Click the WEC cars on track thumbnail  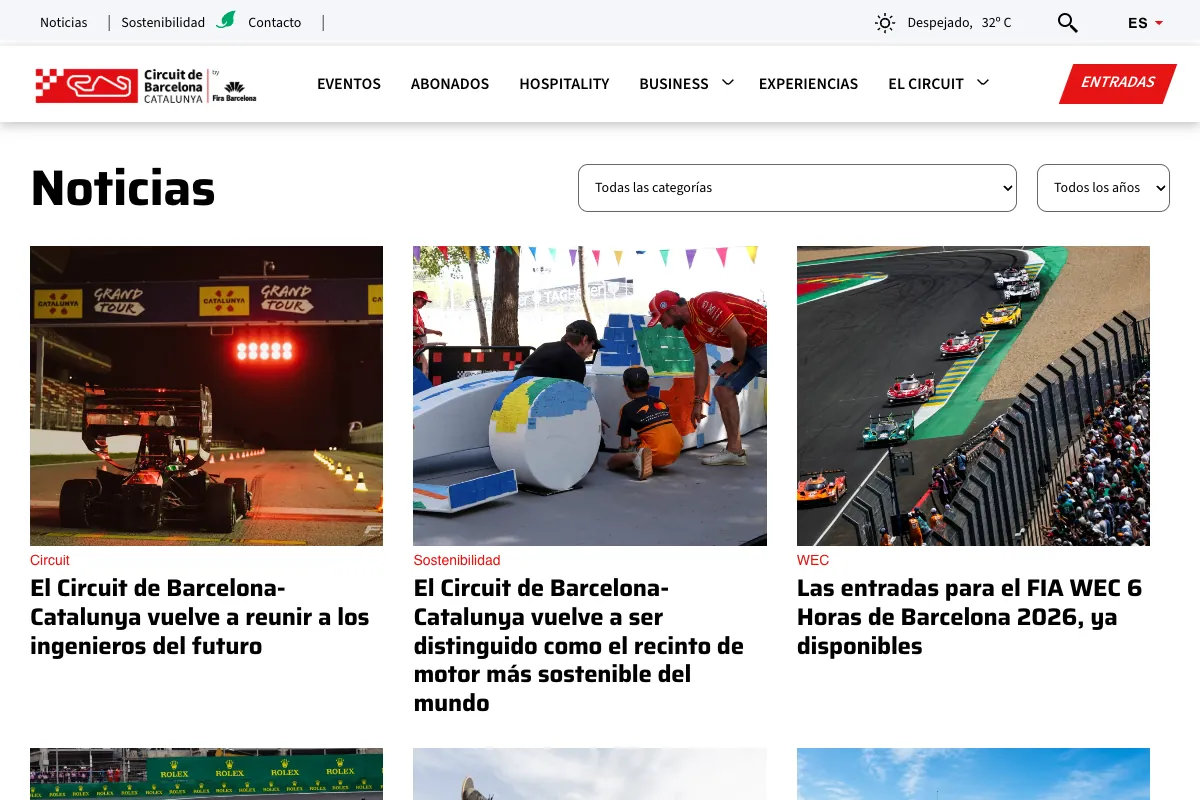pos(973,396)
